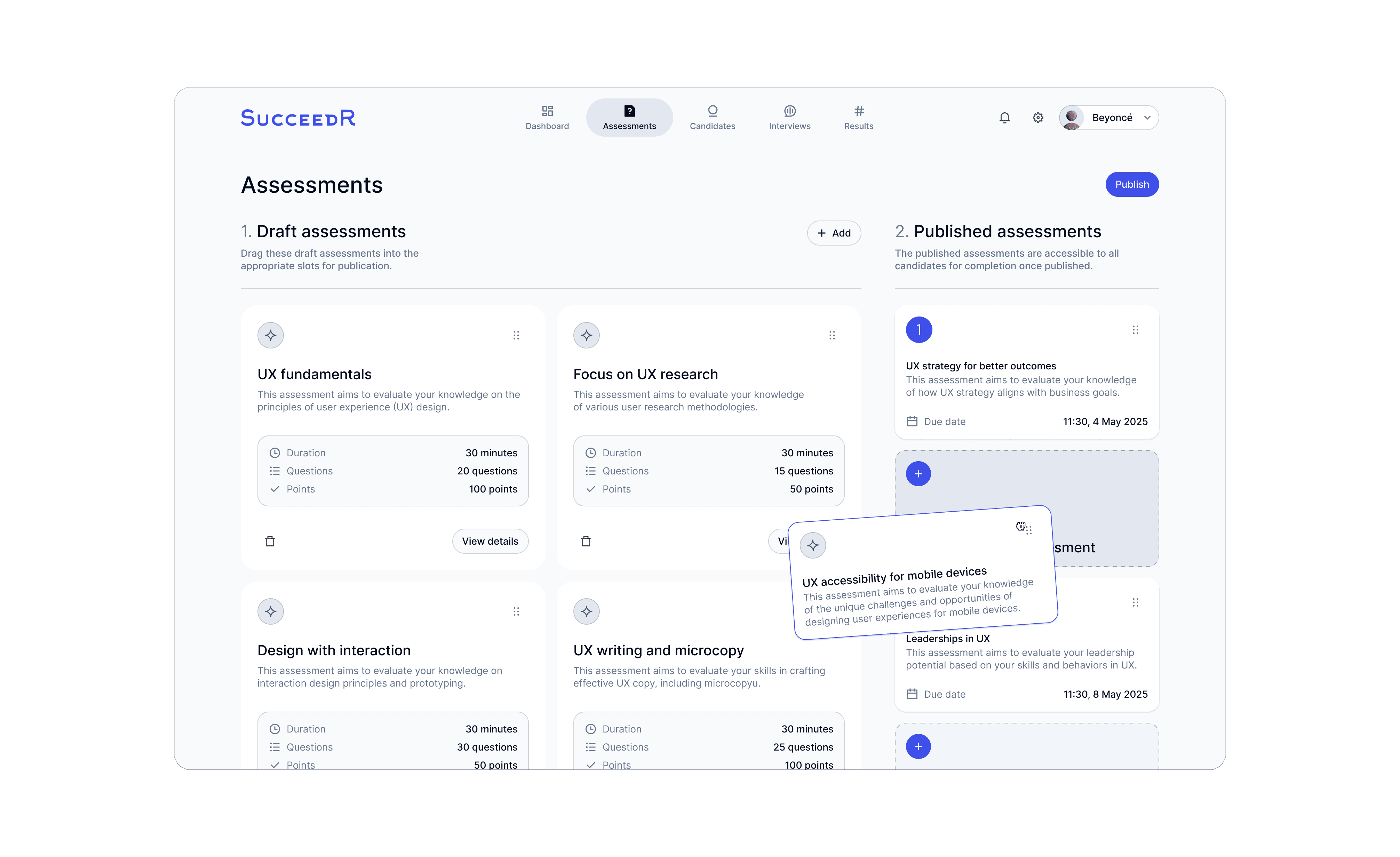Switch to the Interviews tab

tap(789, 118)
